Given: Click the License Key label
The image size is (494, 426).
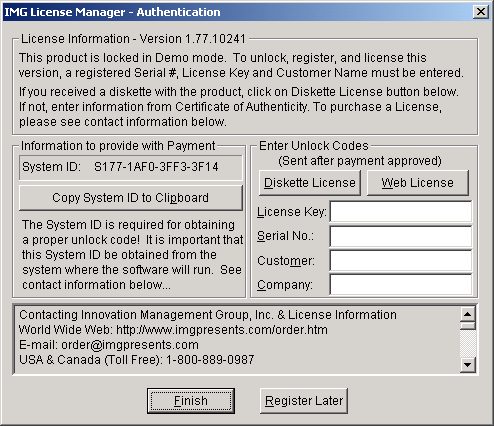Looking at the screenshot, I should (x=292, y=212).
